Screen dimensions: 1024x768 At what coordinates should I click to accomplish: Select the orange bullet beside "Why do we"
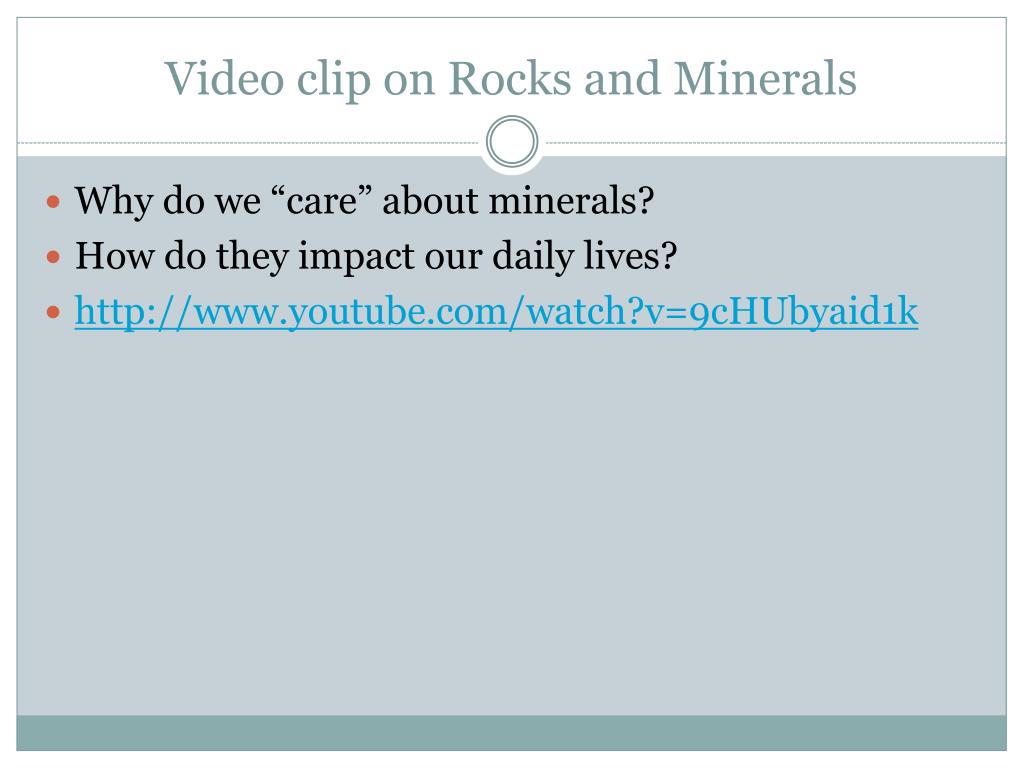[x=54, y=202]
